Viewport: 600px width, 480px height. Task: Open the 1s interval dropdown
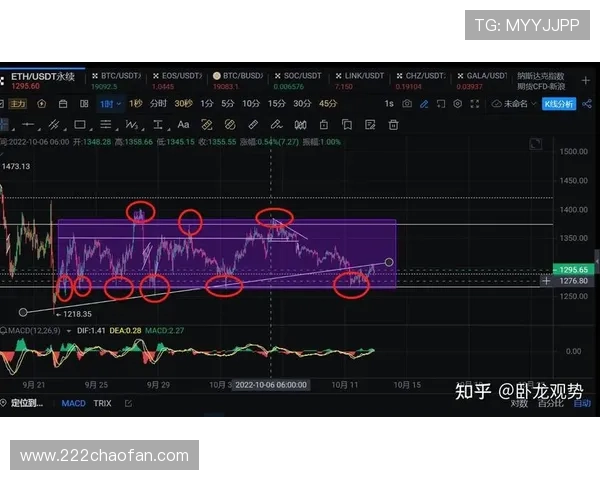click(x=390, y=103)
